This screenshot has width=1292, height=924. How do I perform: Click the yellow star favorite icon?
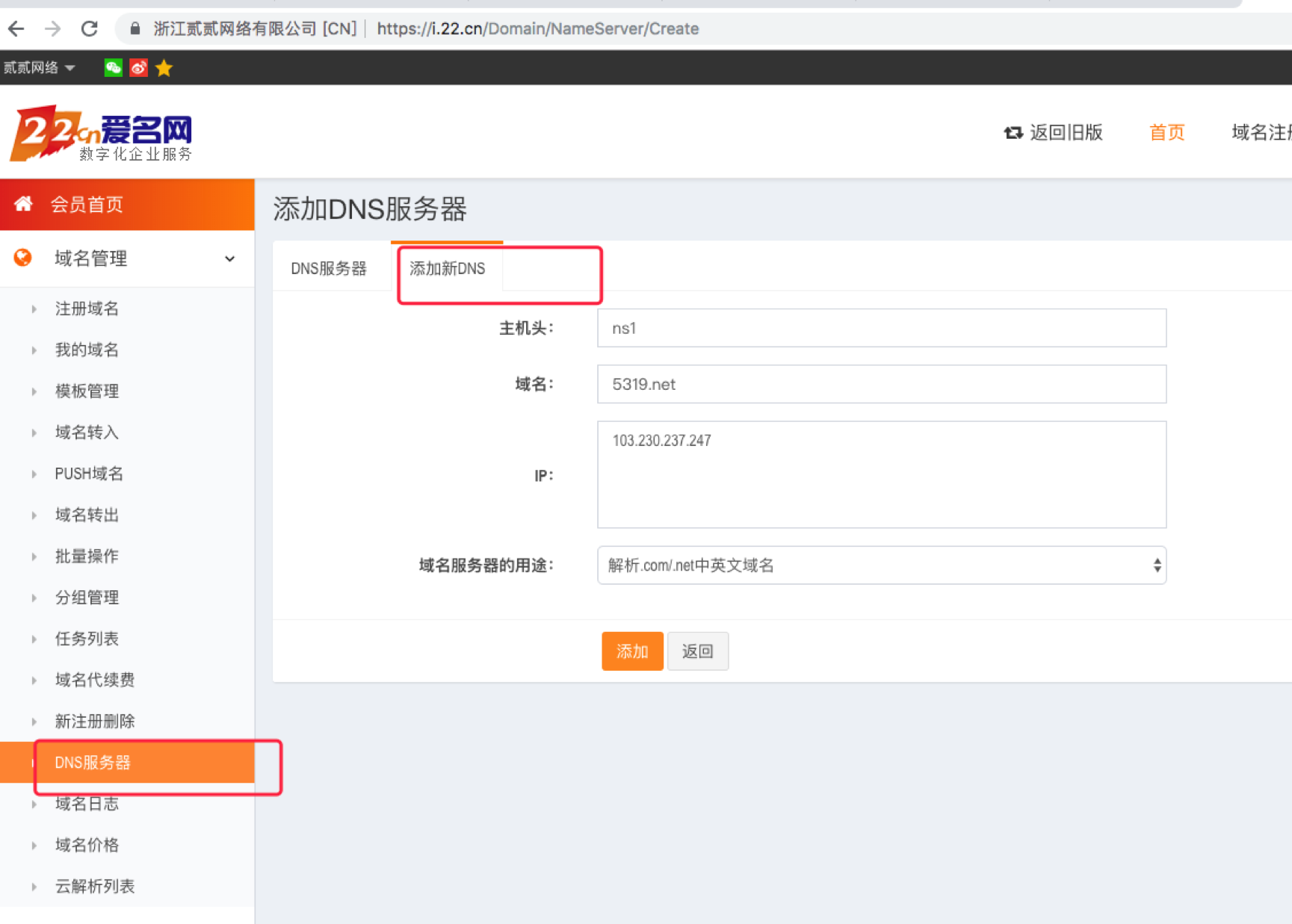[164, 68]
